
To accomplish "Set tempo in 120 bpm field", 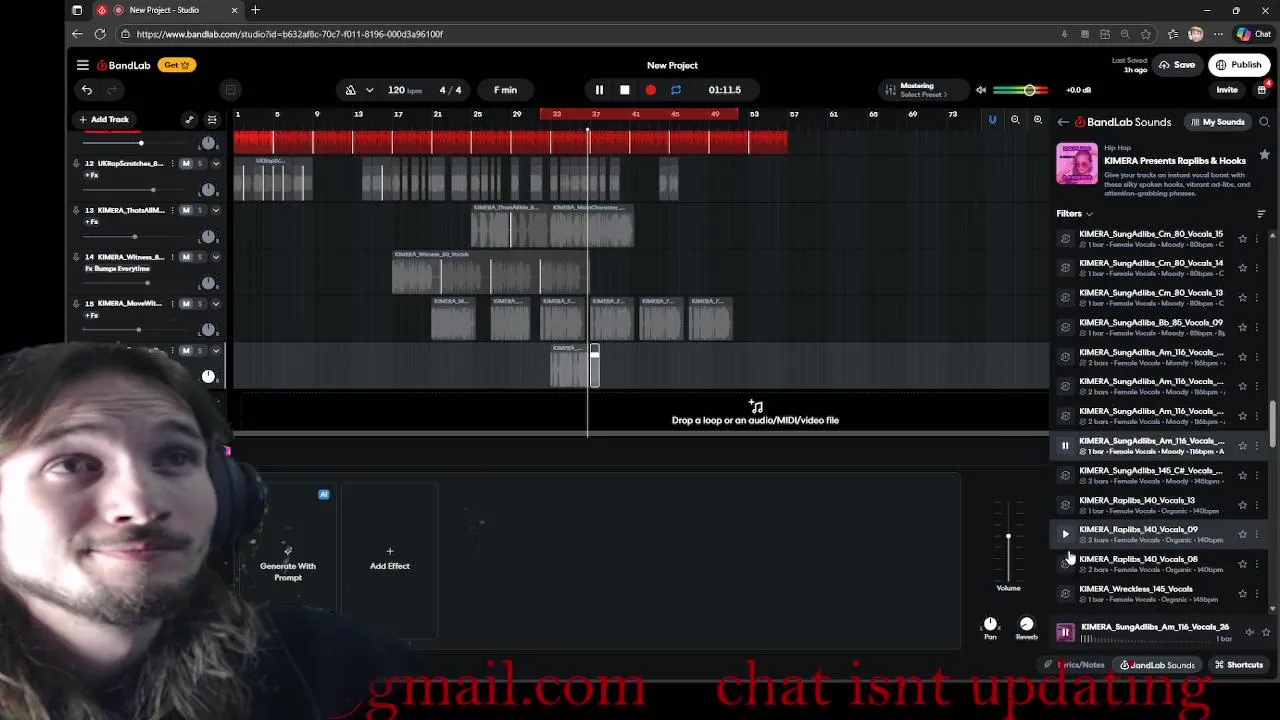I will pos(404,90).
